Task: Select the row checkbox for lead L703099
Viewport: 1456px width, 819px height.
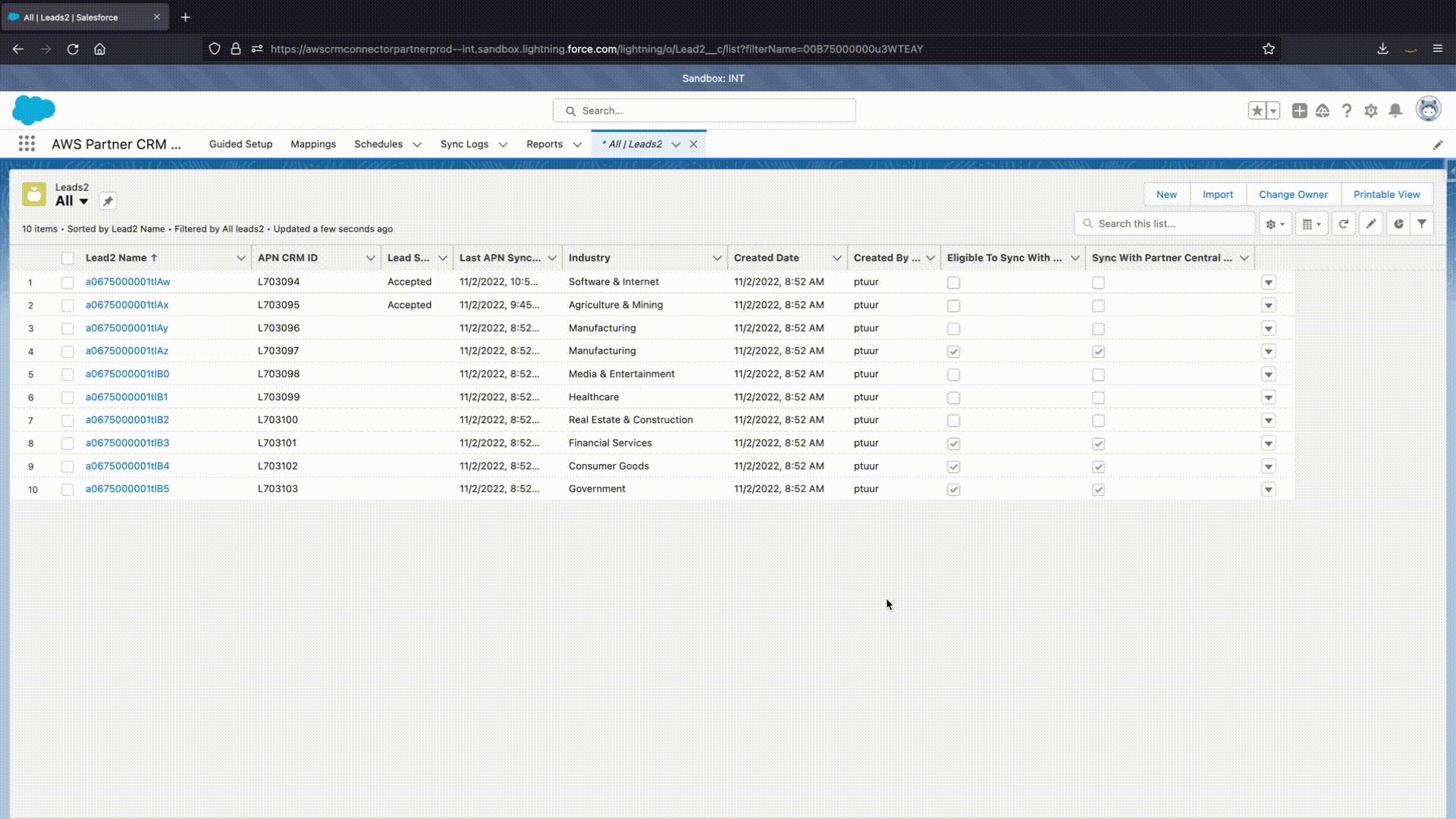Action: pos(67,397)
